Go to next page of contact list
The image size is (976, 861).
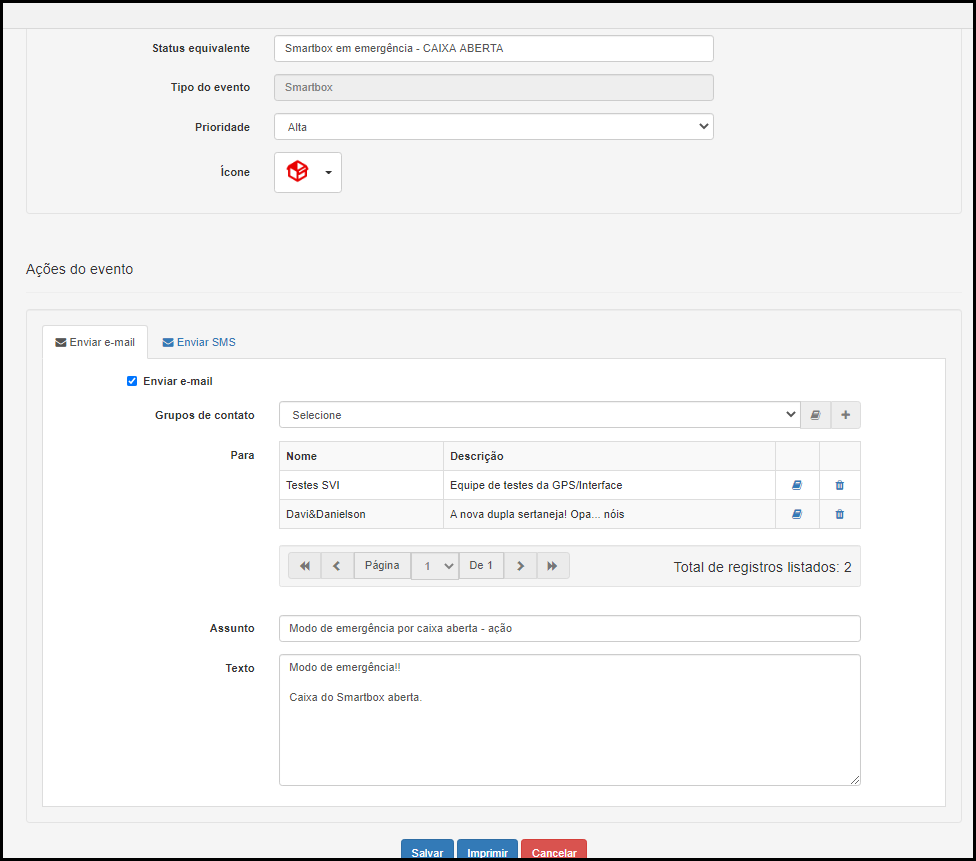[520, 566]
